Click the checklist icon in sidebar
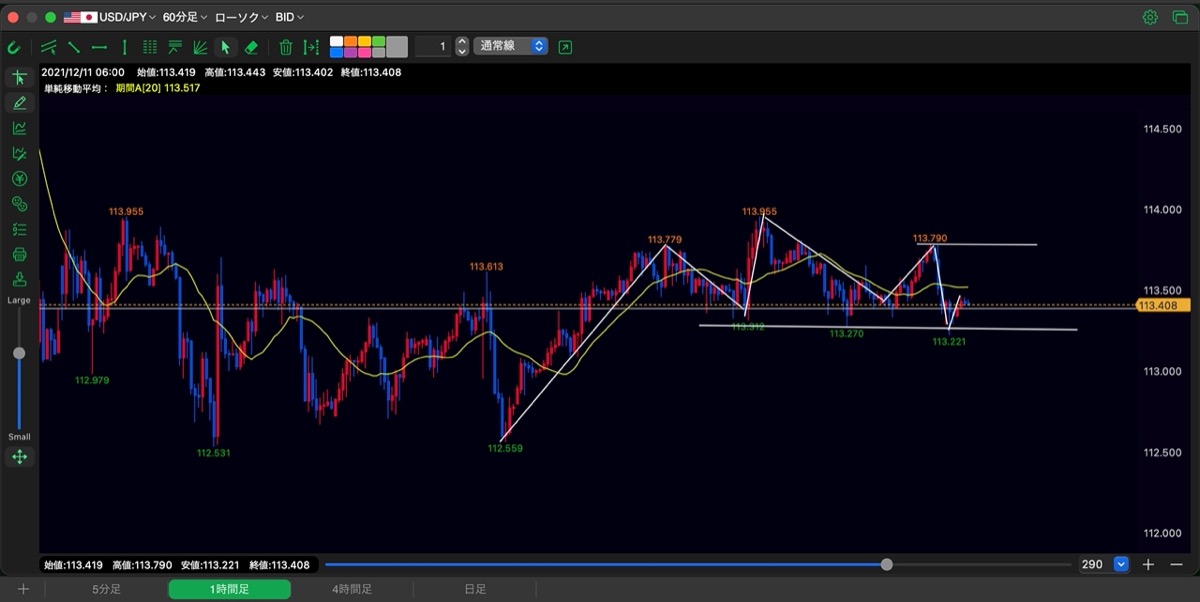Image resolution: width=1200 pixels, height=602 pixels. (x=19, y=229)
